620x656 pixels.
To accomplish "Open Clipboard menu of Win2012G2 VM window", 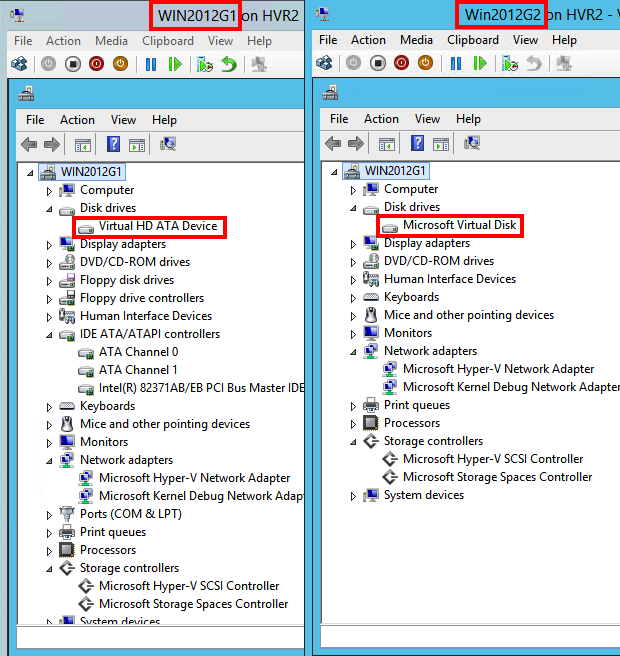I will coord(473,40).
